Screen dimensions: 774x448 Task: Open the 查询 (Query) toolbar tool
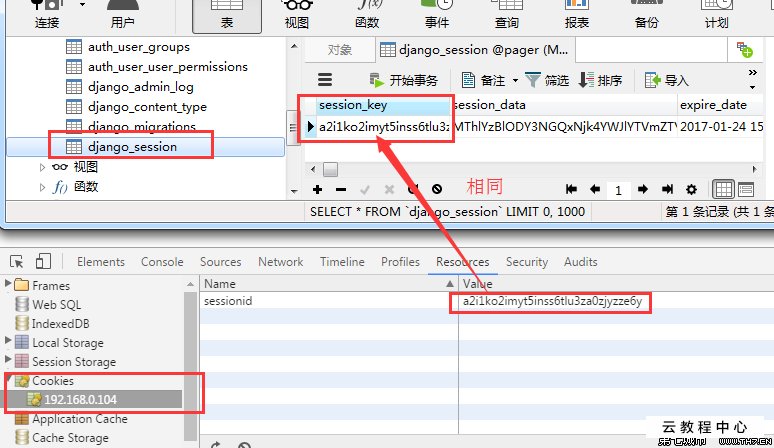(506, 14)
